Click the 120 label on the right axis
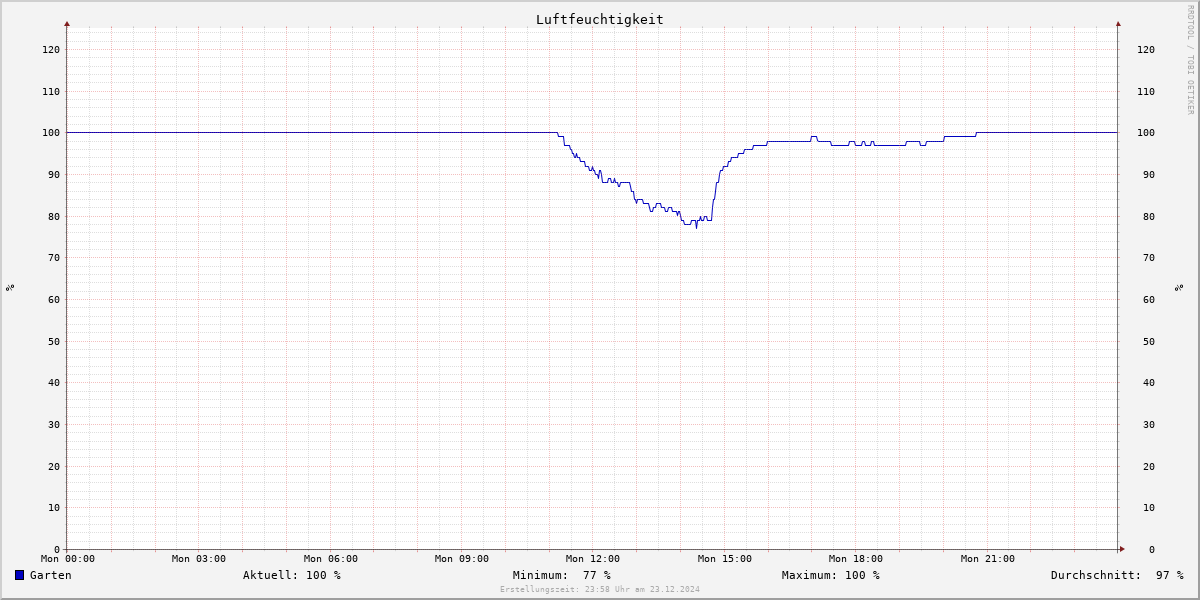Image resolution: width=1200 pixels, height=600 pixels. click(1146, 49)
